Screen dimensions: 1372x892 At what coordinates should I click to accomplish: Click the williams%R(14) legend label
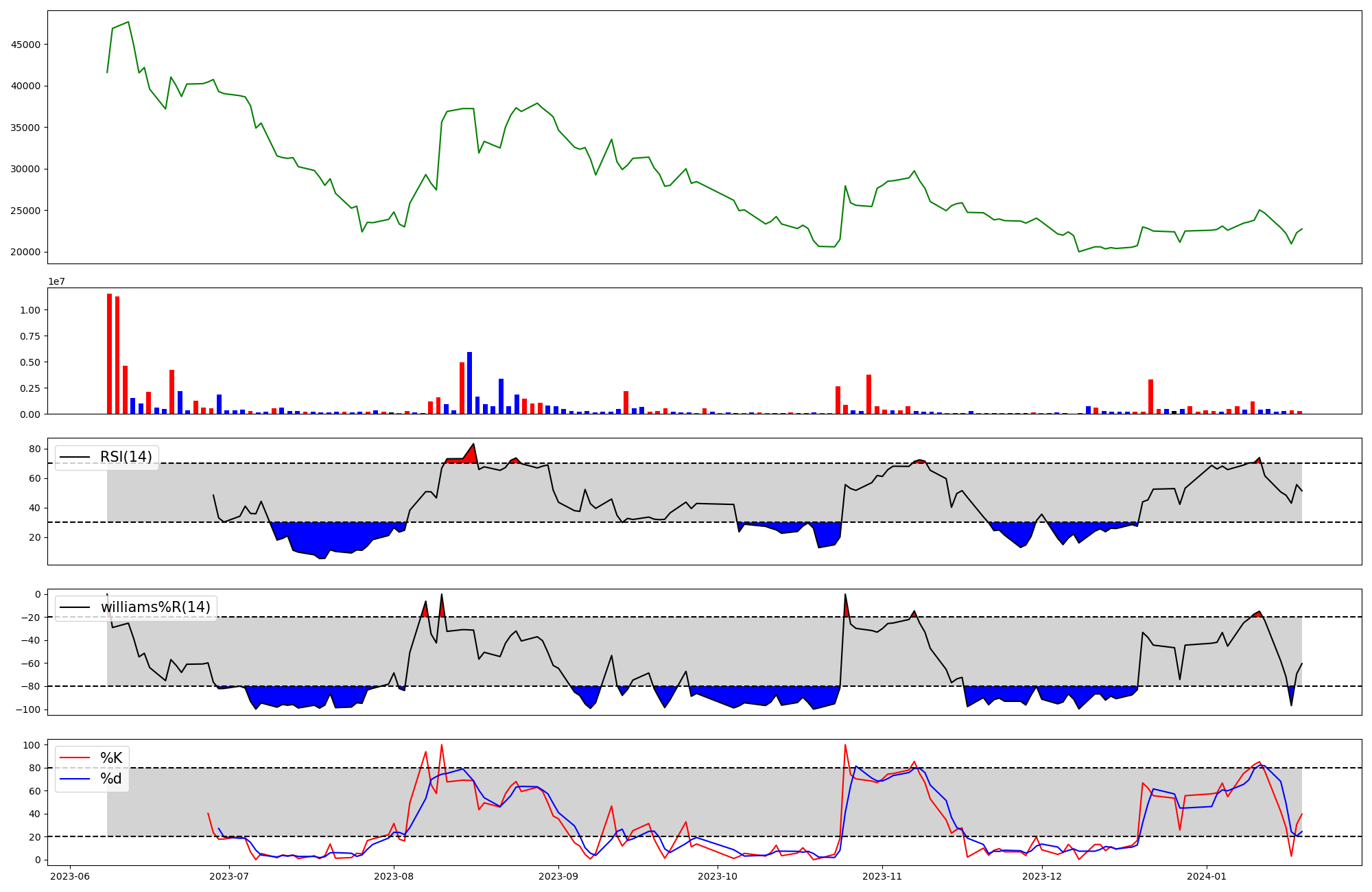[x=155, y=607]
